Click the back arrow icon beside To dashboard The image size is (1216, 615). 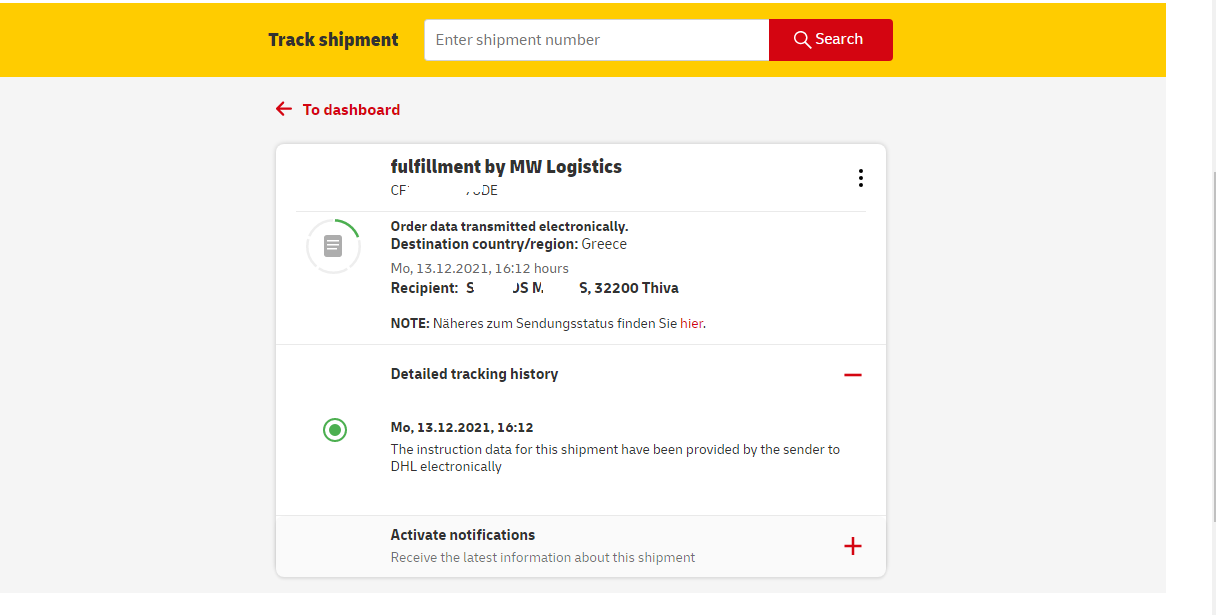(x=284, y=109)
